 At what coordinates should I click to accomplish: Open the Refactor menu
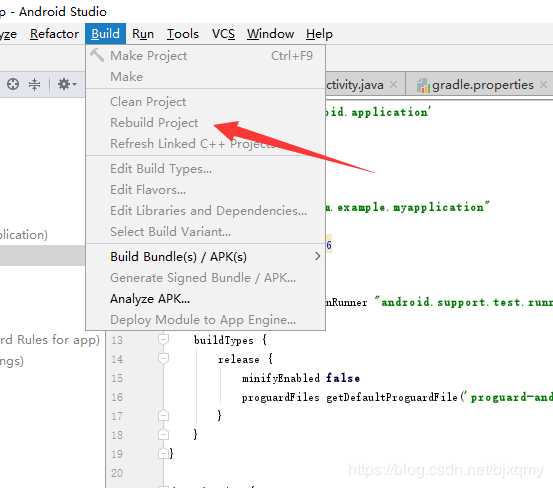[x=54, y=34]
